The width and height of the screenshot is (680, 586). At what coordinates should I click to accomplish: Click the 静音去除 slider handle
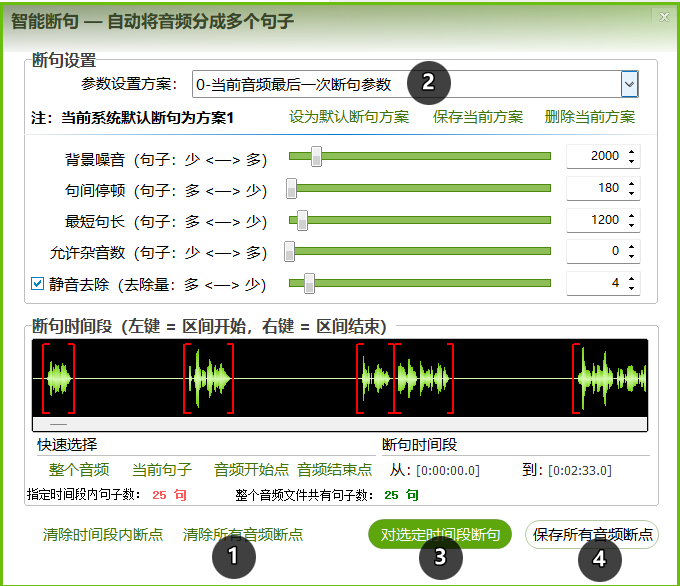(x=309, y=284)
